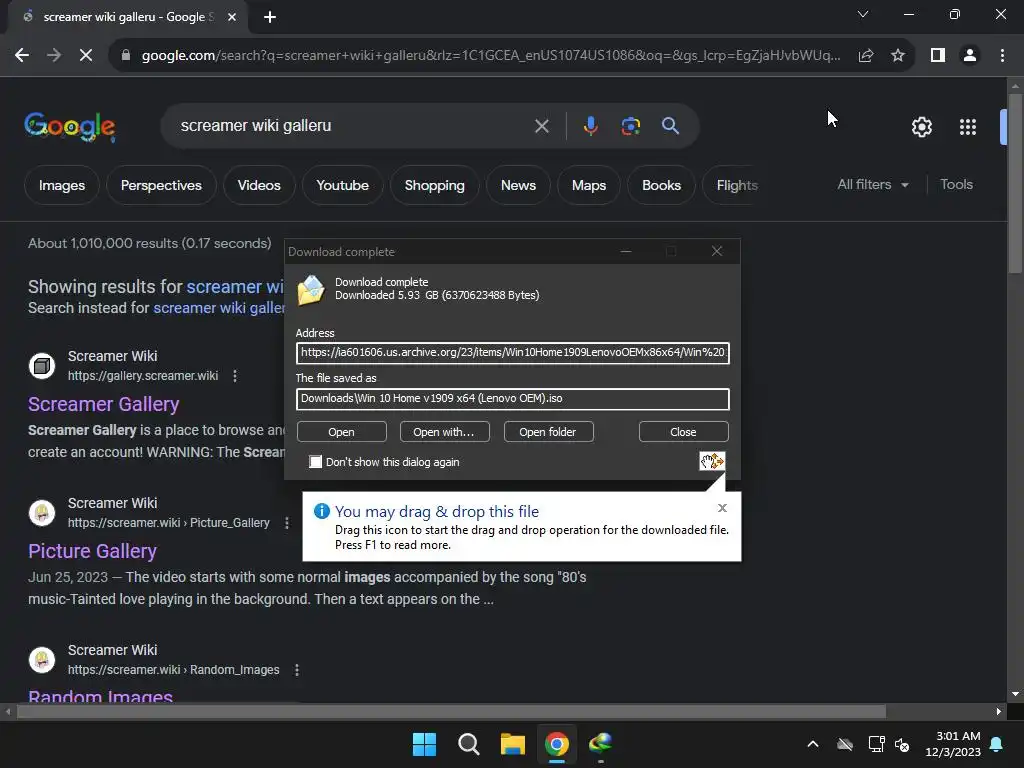The width and height of the screenshot is (1024, 768).
Task: Select the Maps filter tab
Action: coord(589,185)
